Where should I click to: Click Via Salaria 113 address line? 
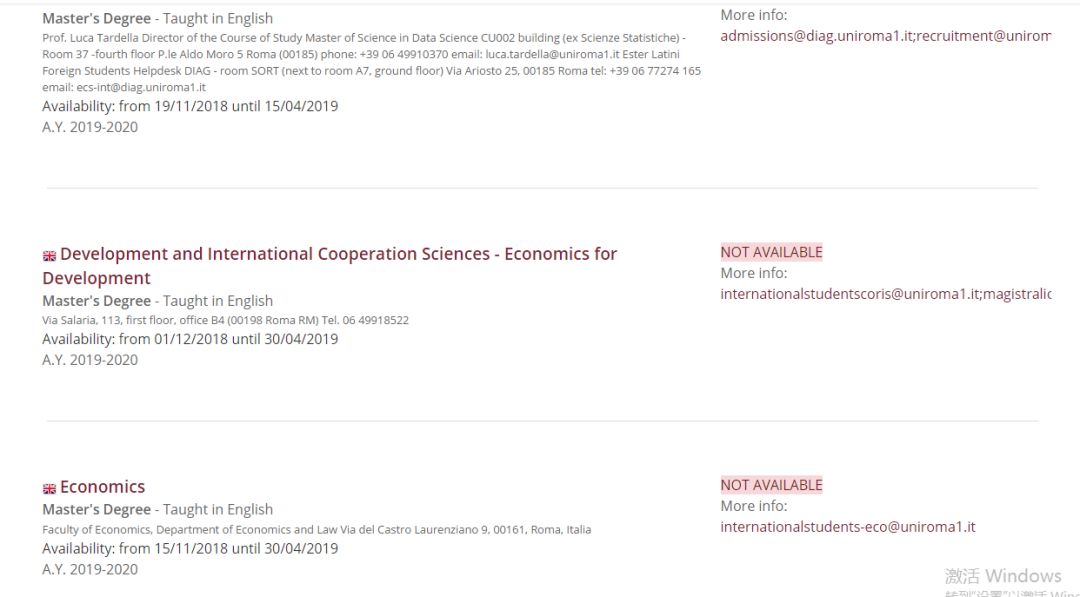coord(225,320)
